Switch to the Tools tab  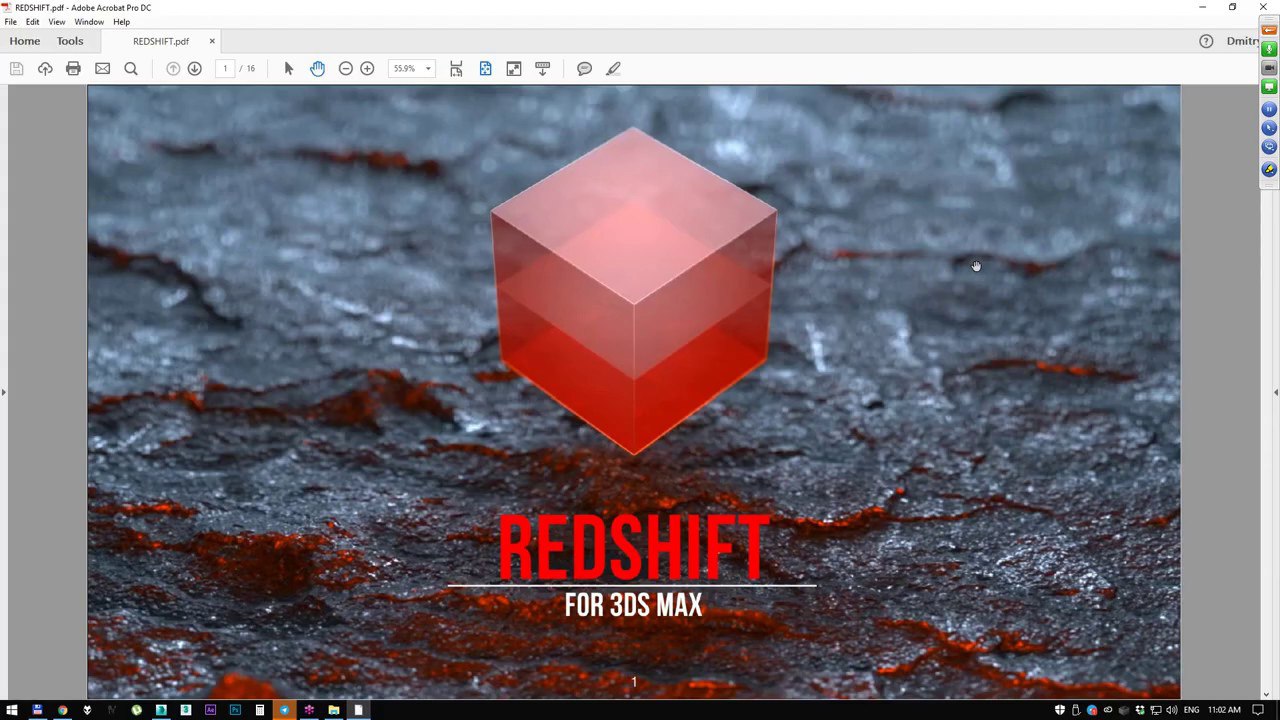pyautogui.click(x=70, y=41)
